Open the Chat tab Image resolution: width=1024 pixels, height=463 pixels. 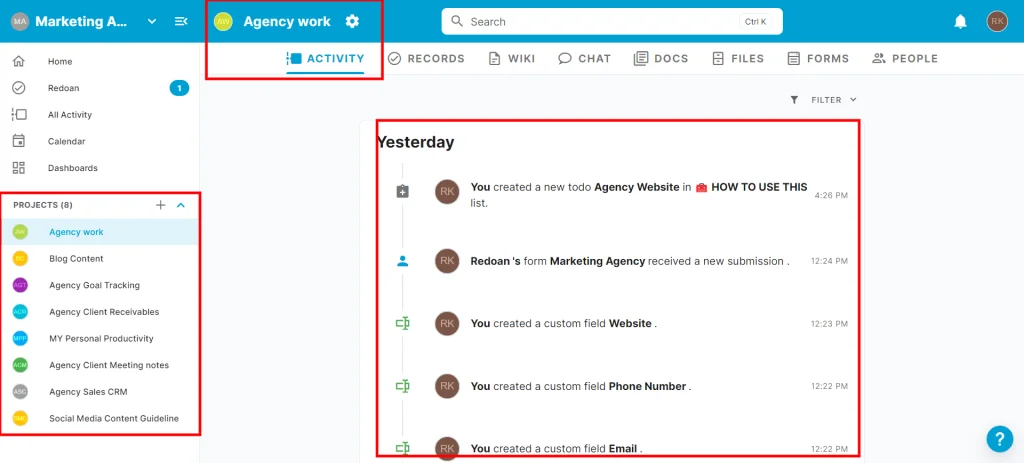tap(584, 59)
